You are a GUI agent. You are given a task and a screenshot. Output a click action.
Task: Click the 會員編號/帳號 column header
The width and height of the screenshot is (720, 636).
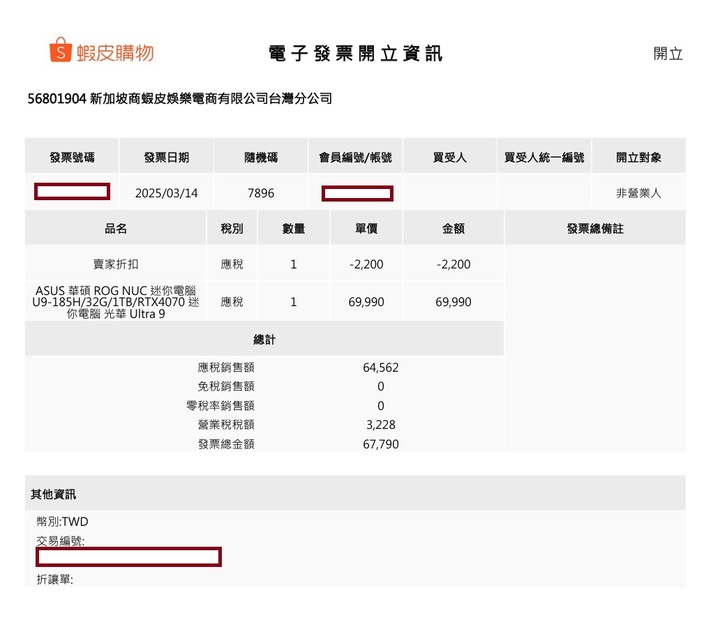(355, 158)
